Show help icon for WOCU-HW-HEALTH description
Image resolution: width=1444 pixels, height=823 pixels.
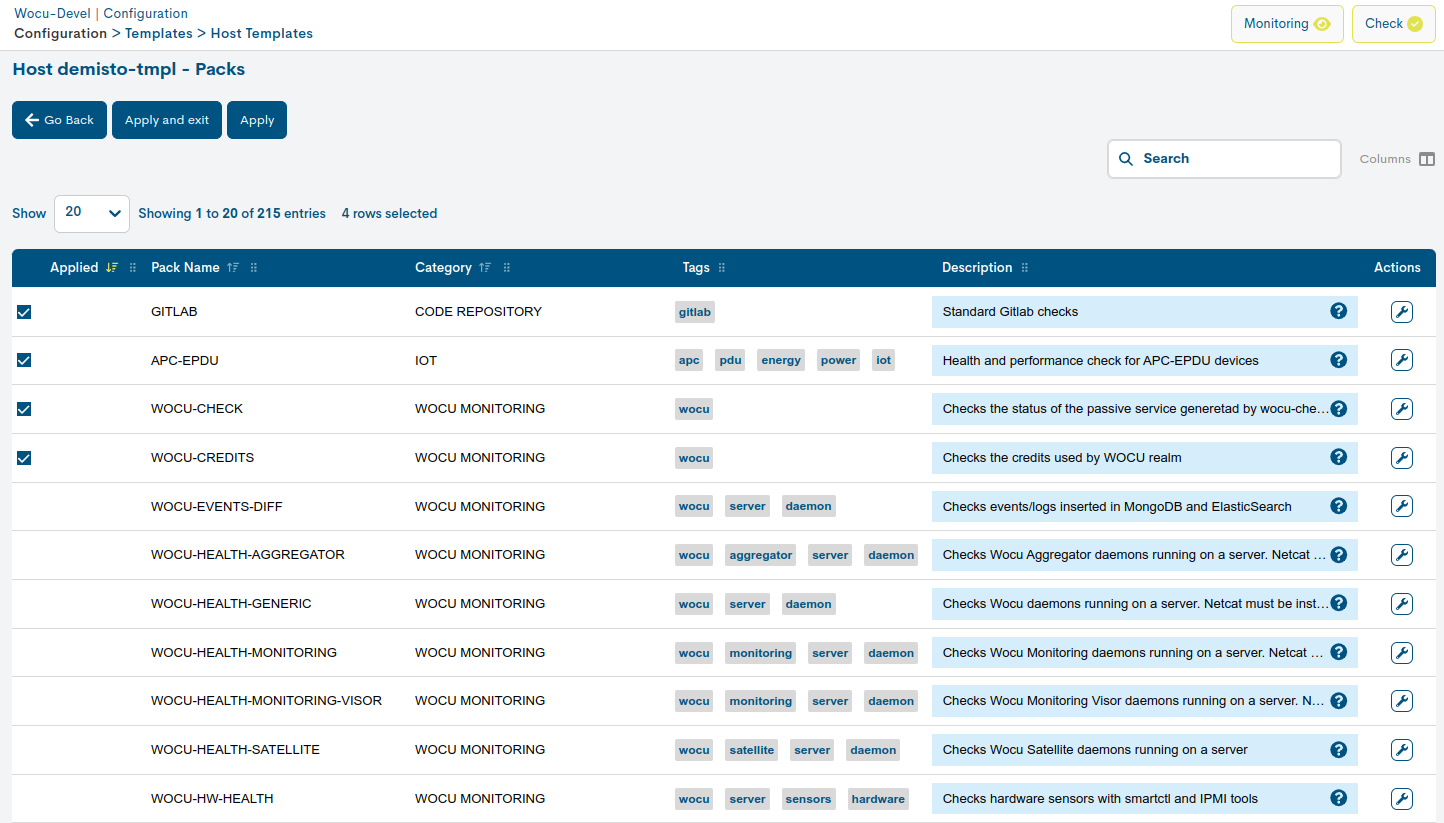1339,798
